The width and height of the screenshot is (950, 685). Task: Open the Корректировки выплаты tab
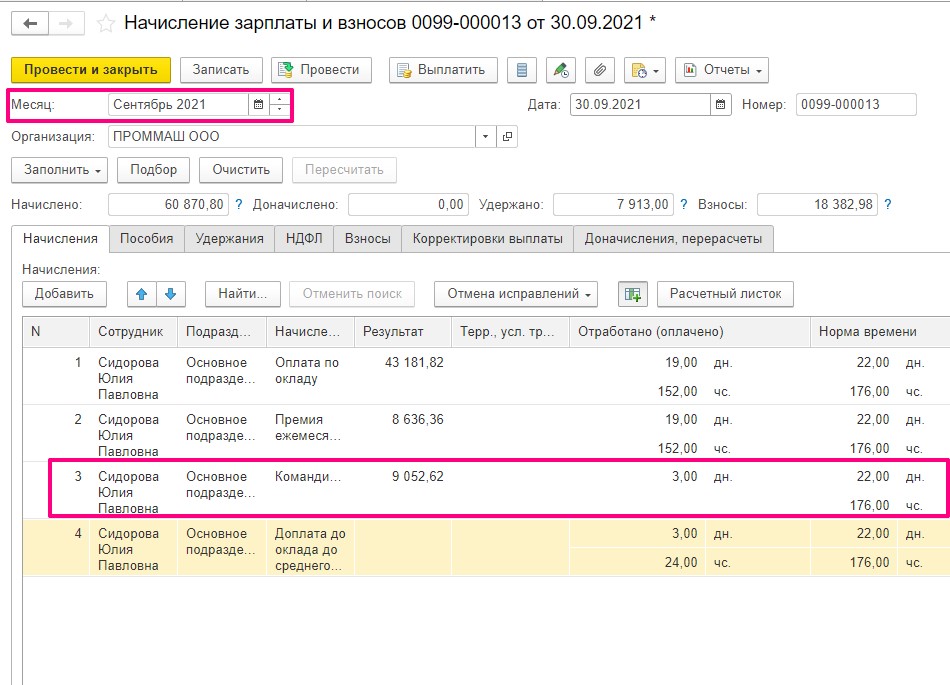(x=488, y=239)
